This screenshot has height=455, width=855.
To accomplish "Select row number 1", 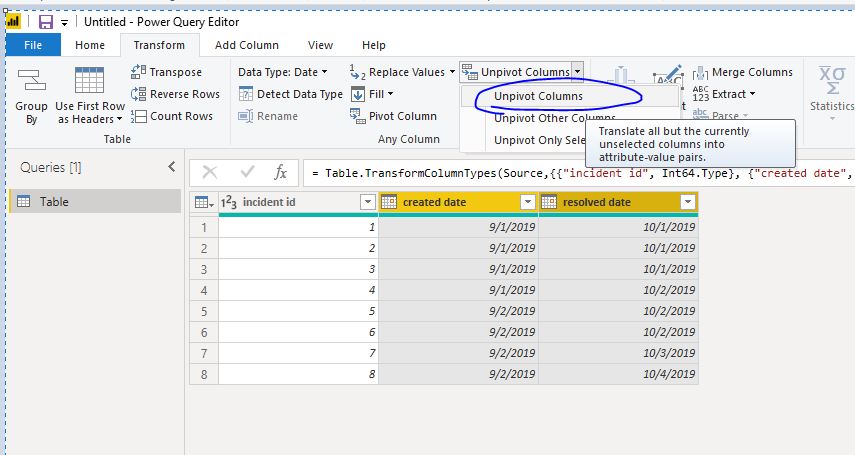I will (204, 227).
